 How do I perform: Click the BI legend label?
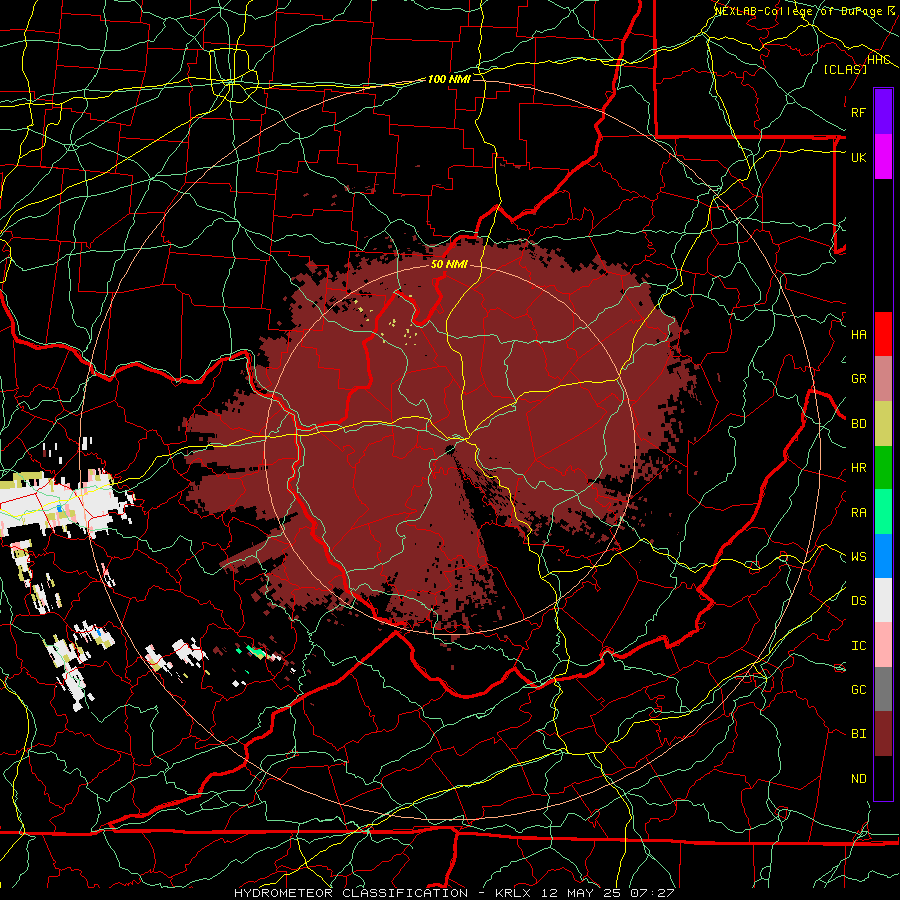click(x=858, y=734)
